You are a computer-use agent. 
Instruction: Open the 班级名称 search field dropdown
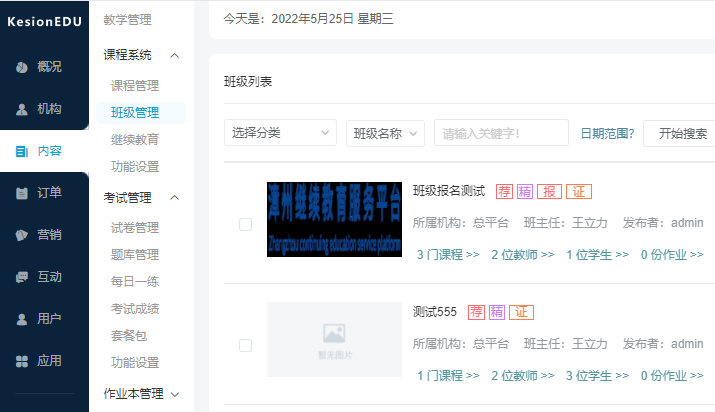386,133
